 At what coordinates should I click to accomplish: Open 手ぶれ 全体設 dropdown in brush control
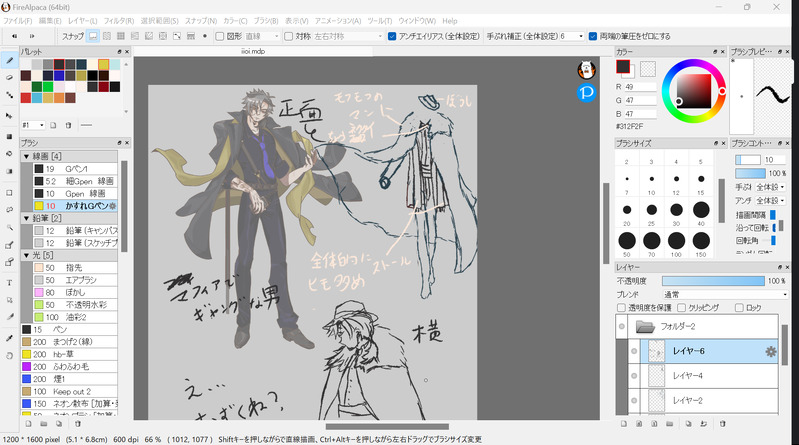[x=769, y=187]
